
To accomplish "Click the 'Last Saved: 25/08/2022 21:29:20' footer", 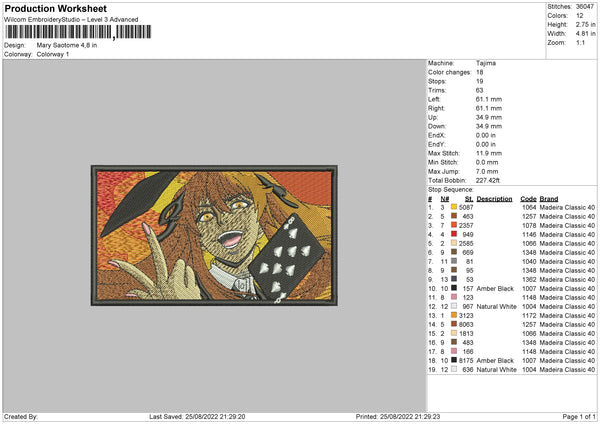I will point(197,416).
